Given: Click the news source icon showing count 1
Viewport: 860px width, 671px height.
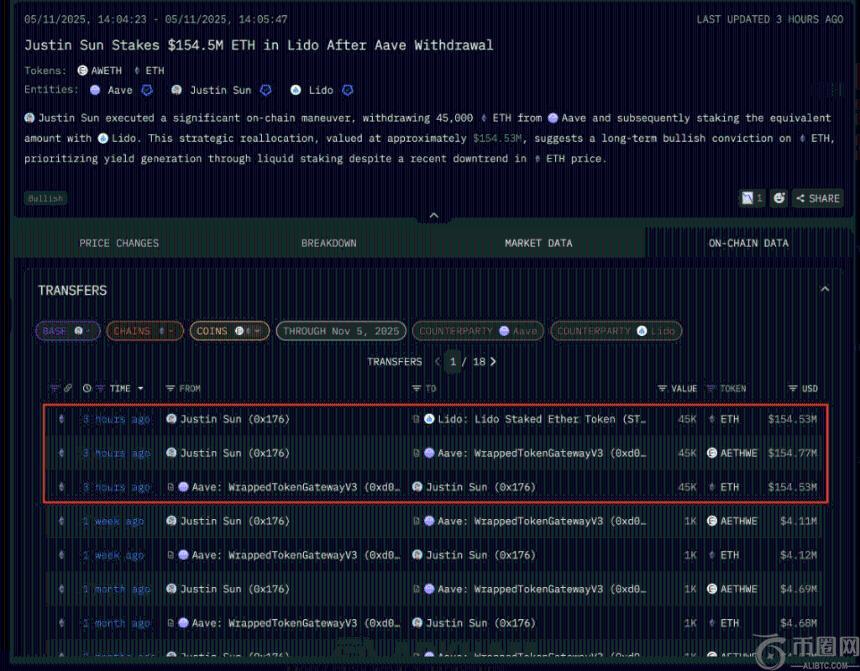Looking at the screenshot, I should [751, 198].
